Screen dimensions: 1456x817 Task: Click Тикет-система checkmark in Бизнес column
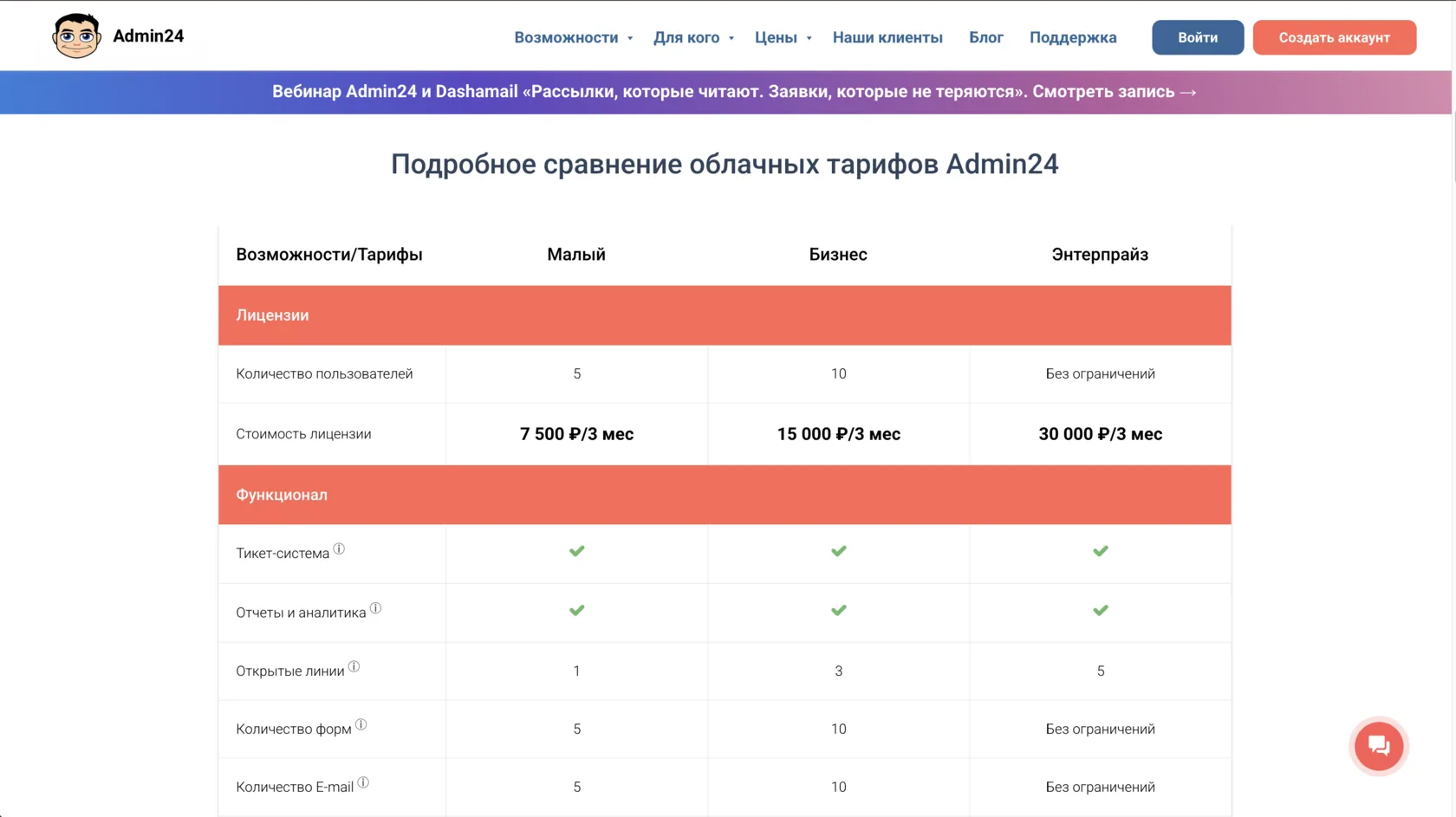(x=838, y=551)
